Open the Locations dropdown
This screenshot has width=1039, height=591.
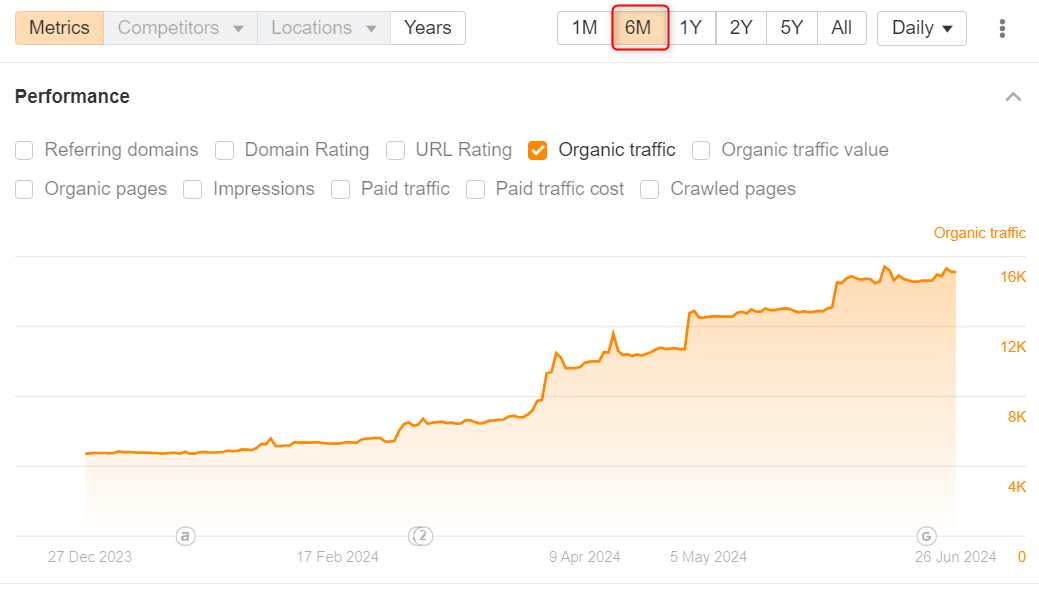point(324,28)
